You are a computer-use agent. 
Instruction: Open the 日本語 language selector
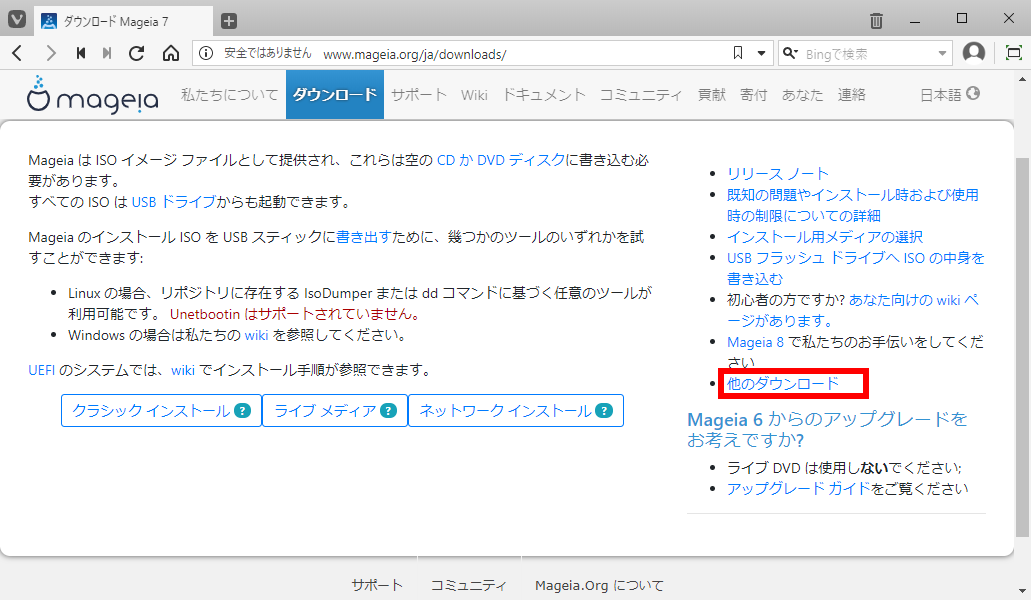[x=949, y=95]
